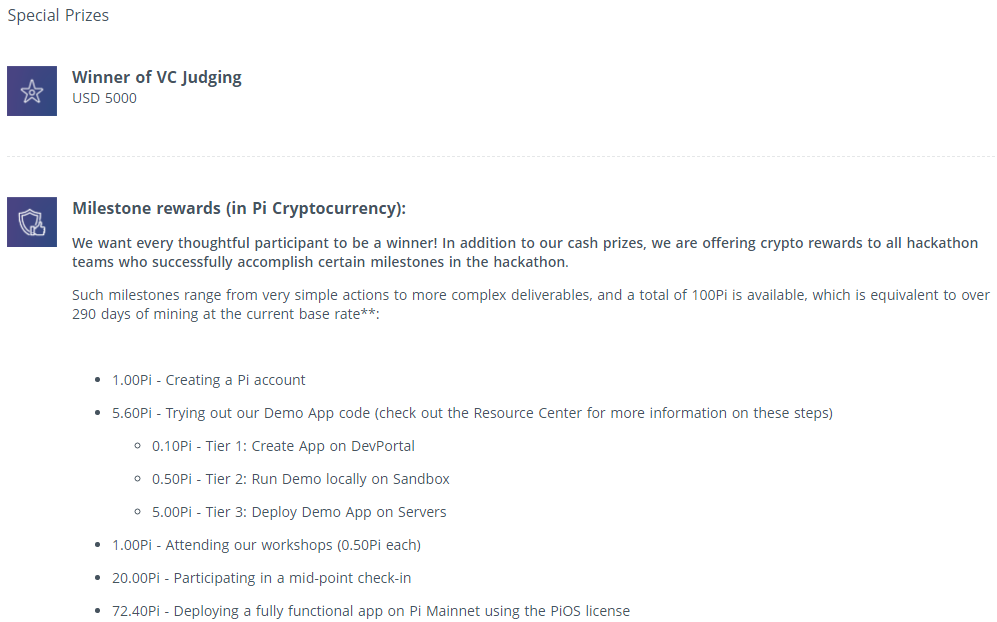
Task: Select the Special Prizes heading
Action: click(x=58, y=15)
